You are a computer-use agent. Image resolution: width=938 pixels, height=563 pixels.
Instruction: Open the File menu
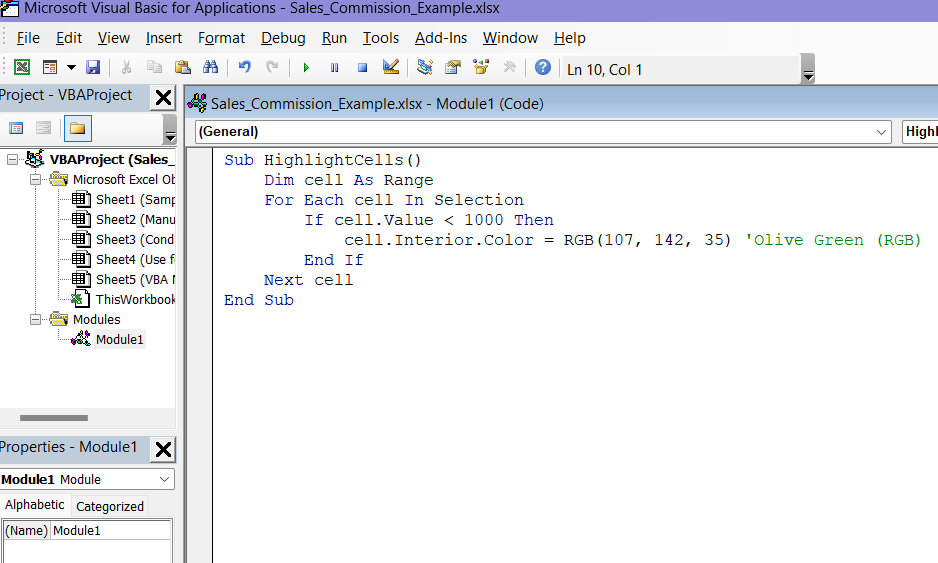point(28,38)
